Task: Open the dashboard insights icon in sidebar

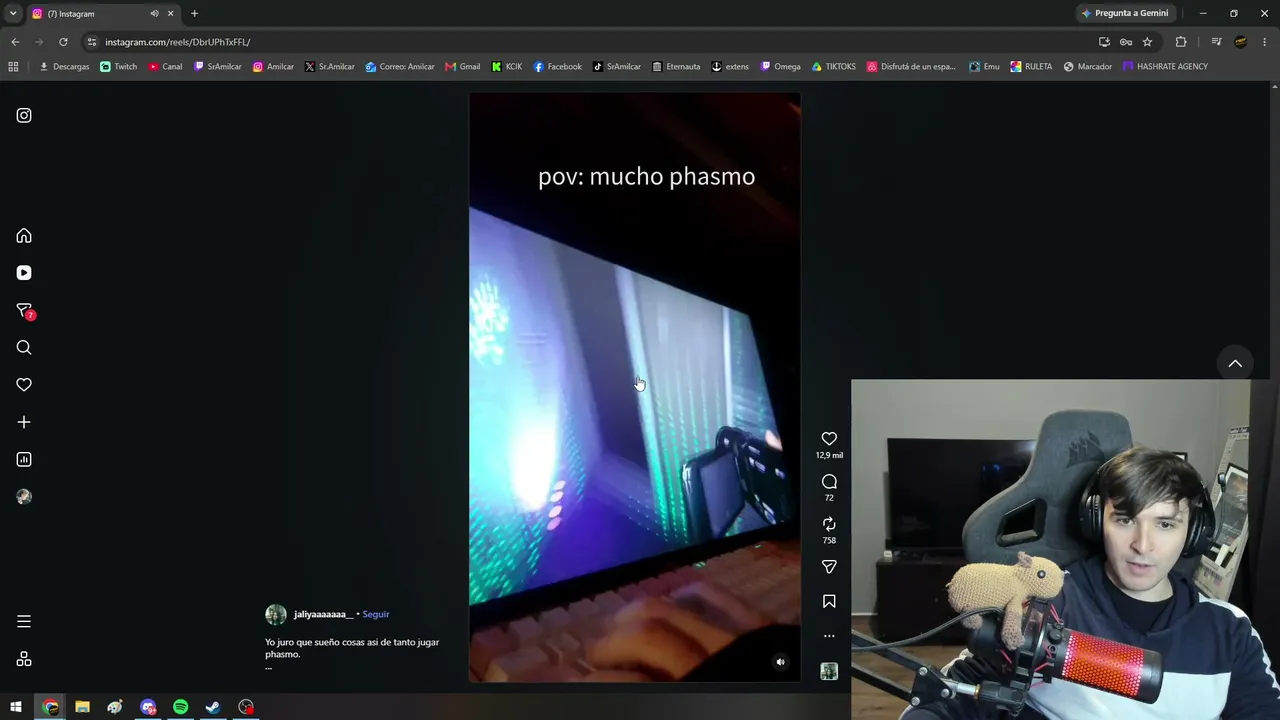Action: [24, 460]
